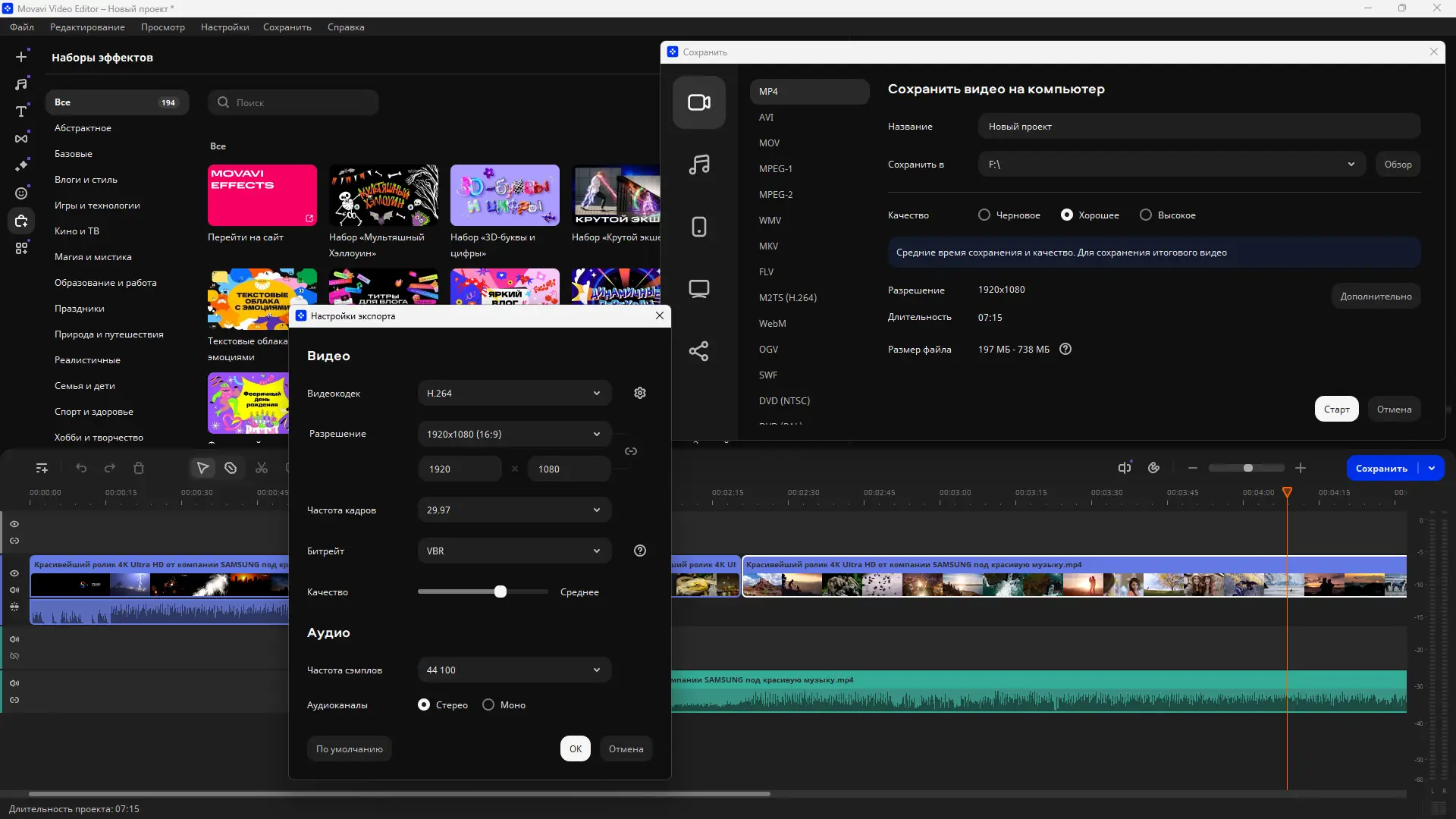Screen dimensions: 1456x819
Task: Open the Devices phone icon in export dialog
Action: 698,226
